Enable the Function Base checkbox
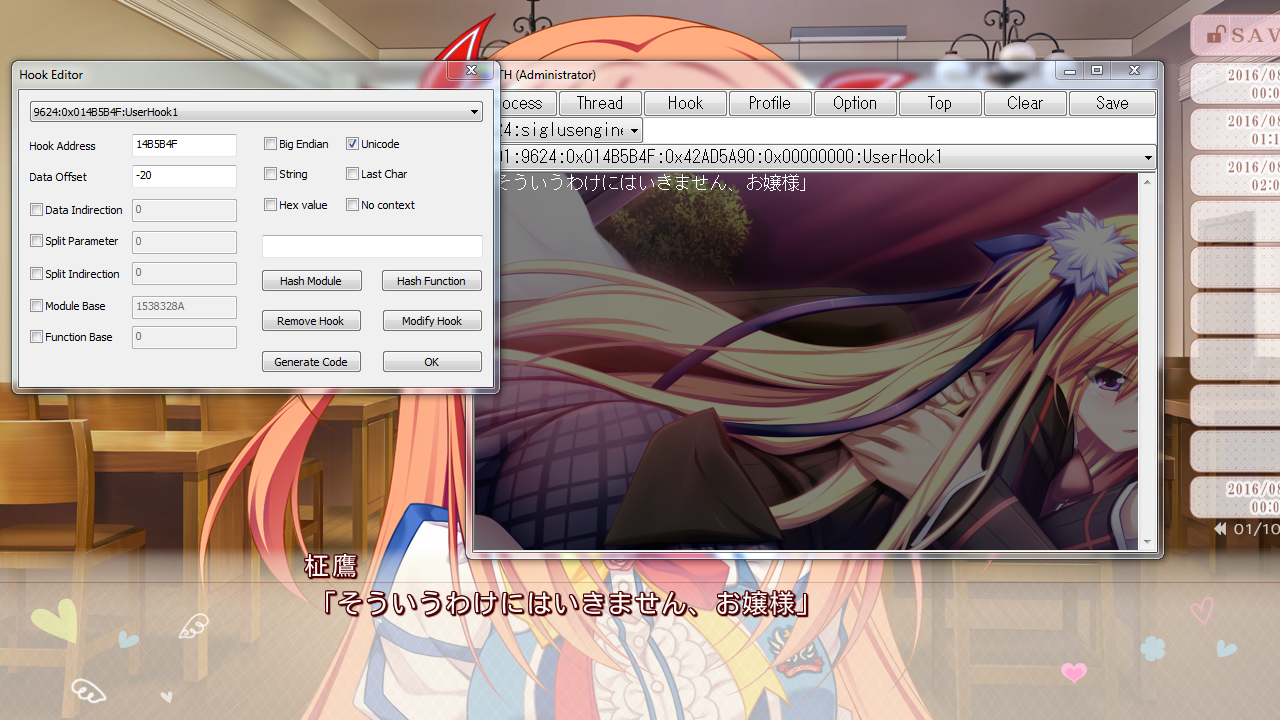The height and width of the screenshot is (720, 1280). [37, 337]
